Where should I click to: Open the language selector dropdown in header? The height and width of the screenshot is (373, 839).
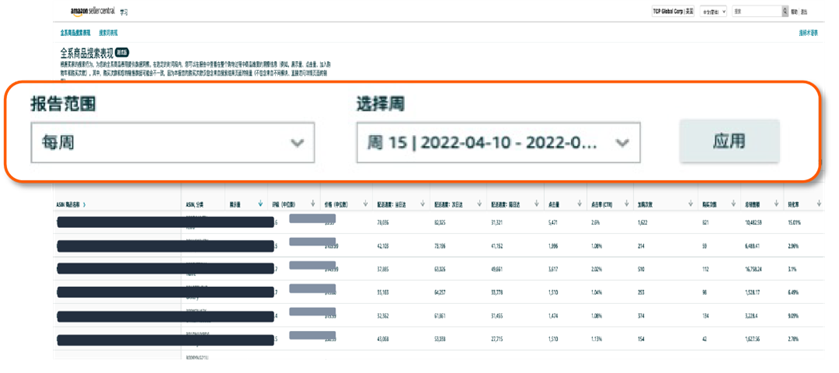713,11
